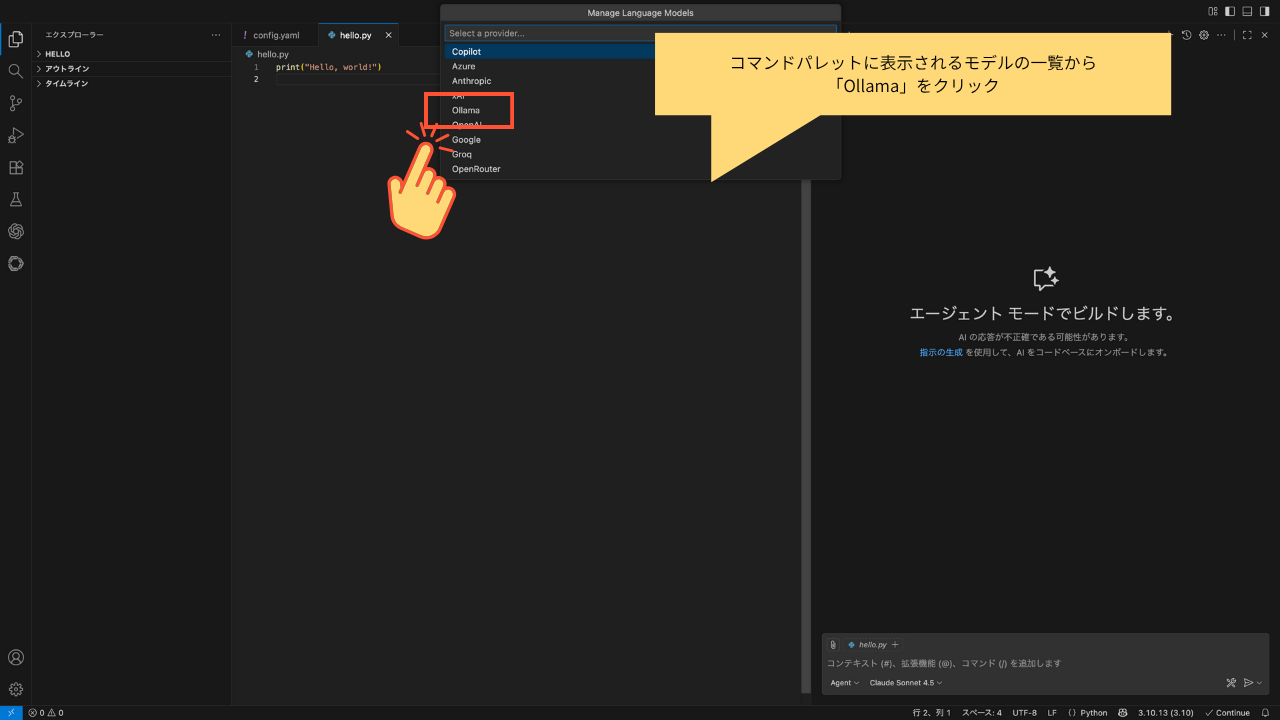Open the Search view in the activity bar
The image size is (1280, 720).
[15, 71]
